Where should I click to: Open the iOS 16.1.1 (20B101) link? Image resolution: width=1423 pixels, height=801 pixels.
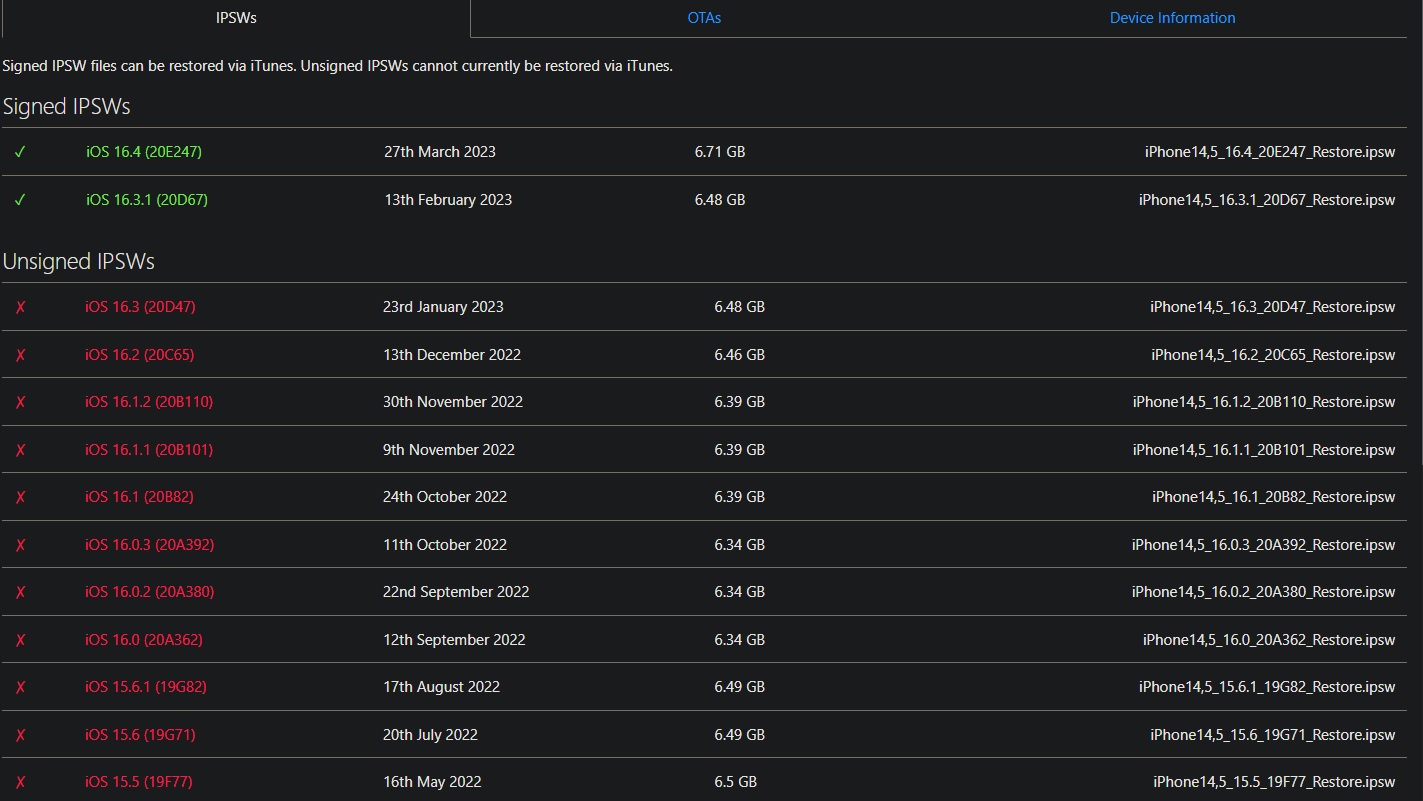pos(149,450)
